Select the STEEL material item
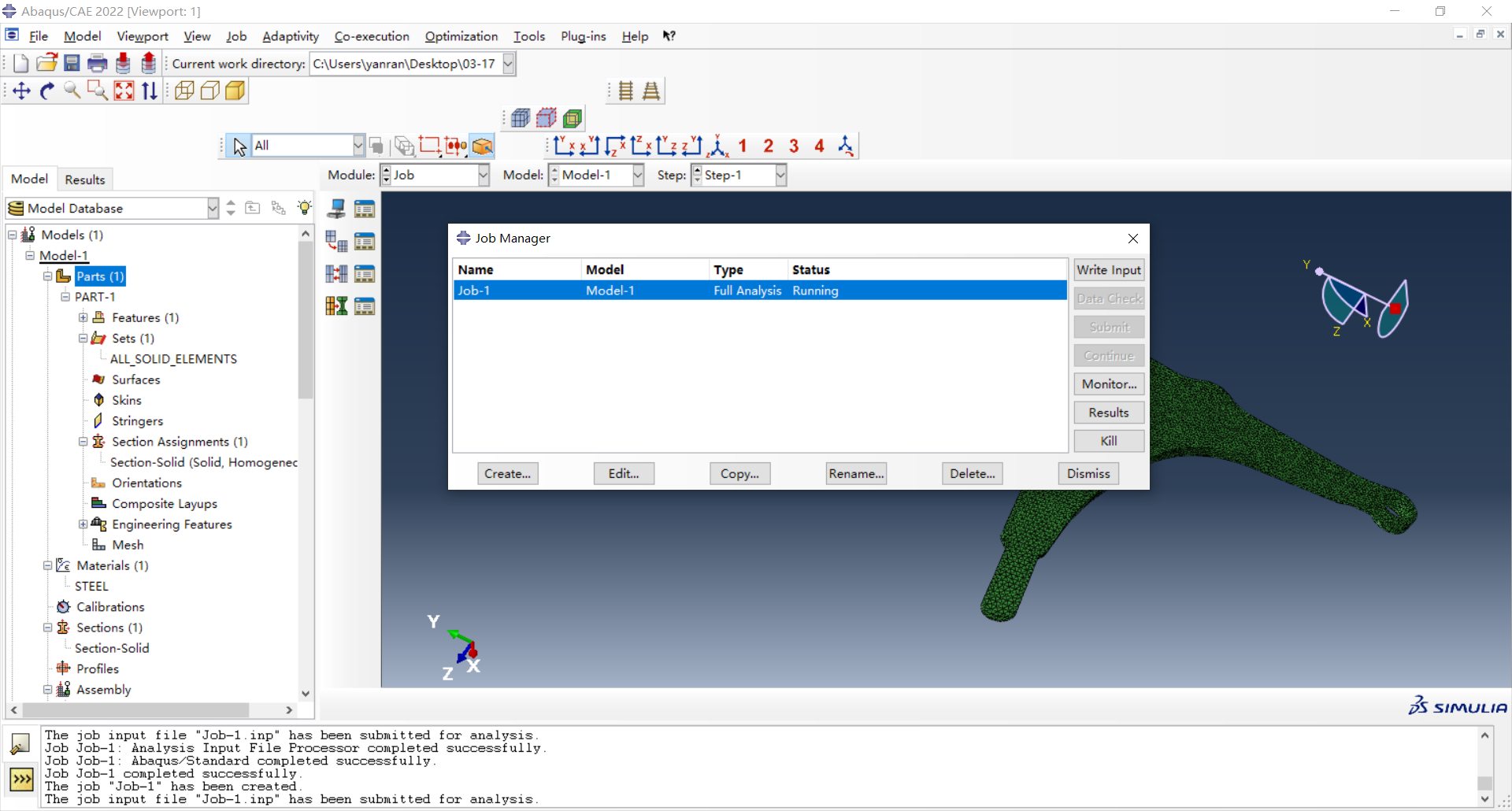1512x811 pixels. (x=91, y=586)
